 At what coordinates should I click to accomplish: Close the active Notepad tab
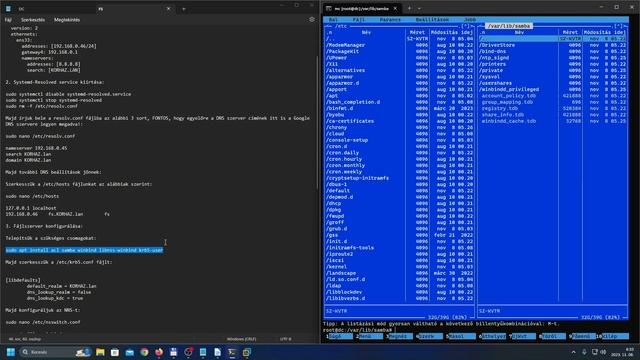click(168, 9)
